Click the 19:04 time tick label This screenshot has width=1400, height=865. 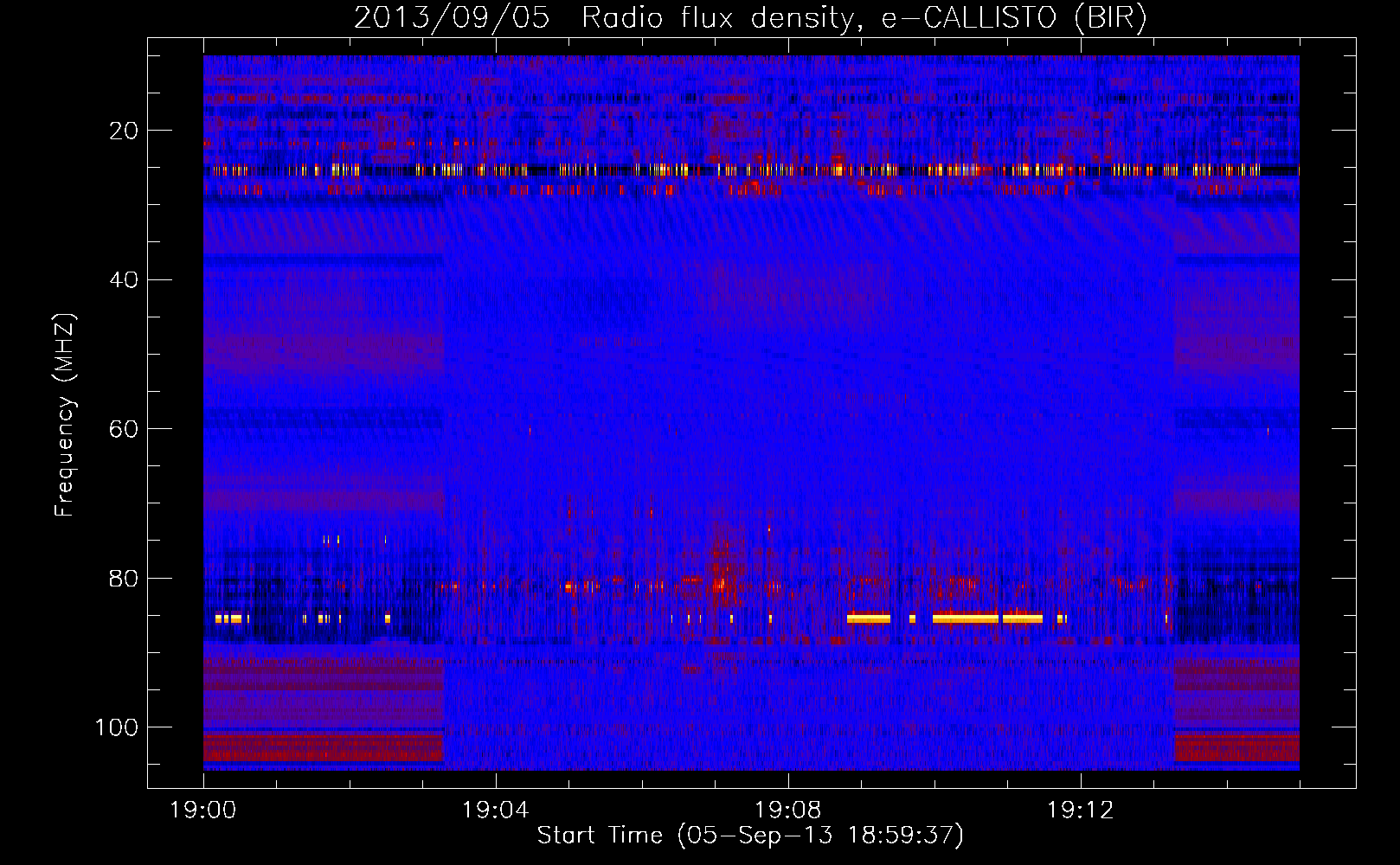496,811
